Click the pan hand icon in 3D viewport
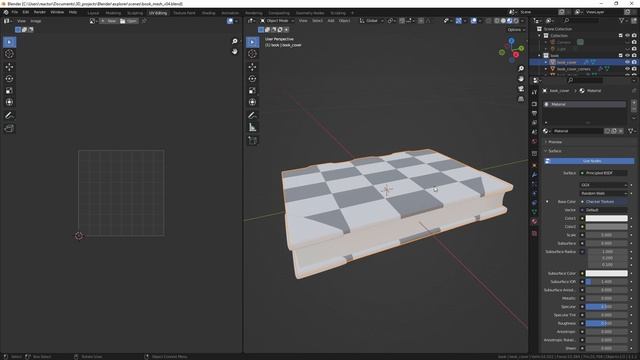This screenshot has height=360, width=640. (x=521, y=79)
